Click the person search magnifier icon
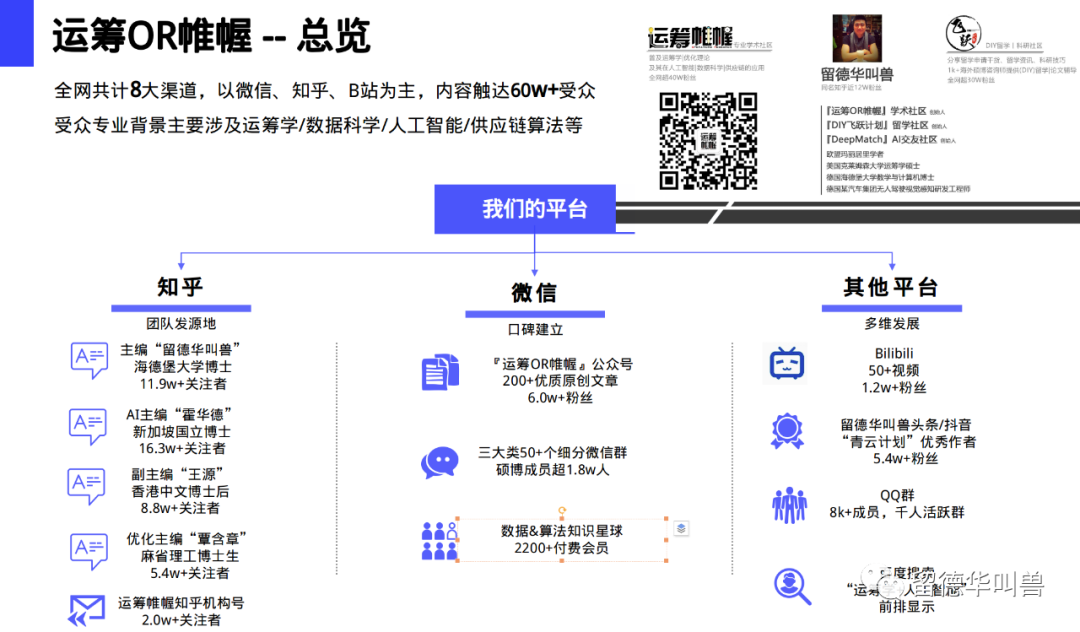The width and height of the screenshot is (1080, 632). click(x=791, y=587)
